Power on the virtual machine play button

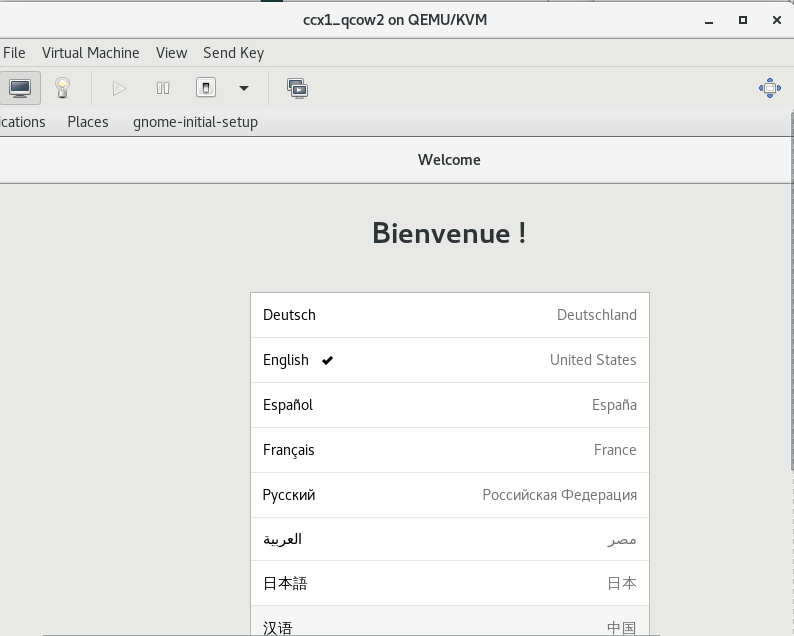tap(120, 88)
